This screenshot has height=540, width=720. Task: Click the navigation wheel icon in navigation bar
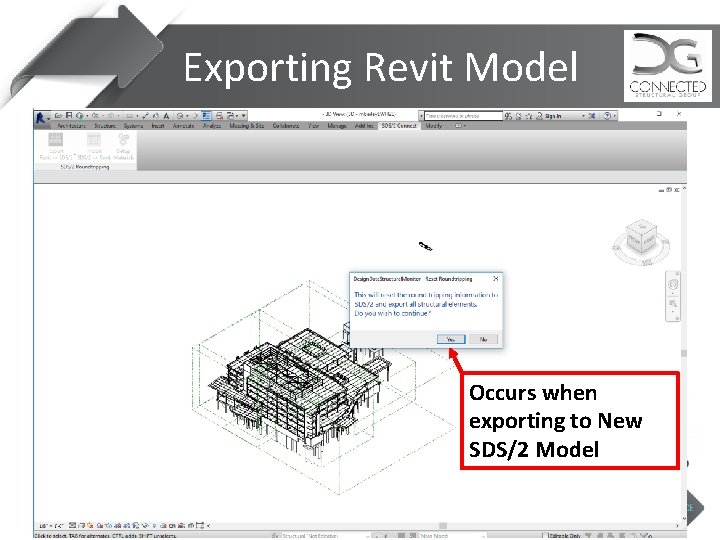click(673, 285)
